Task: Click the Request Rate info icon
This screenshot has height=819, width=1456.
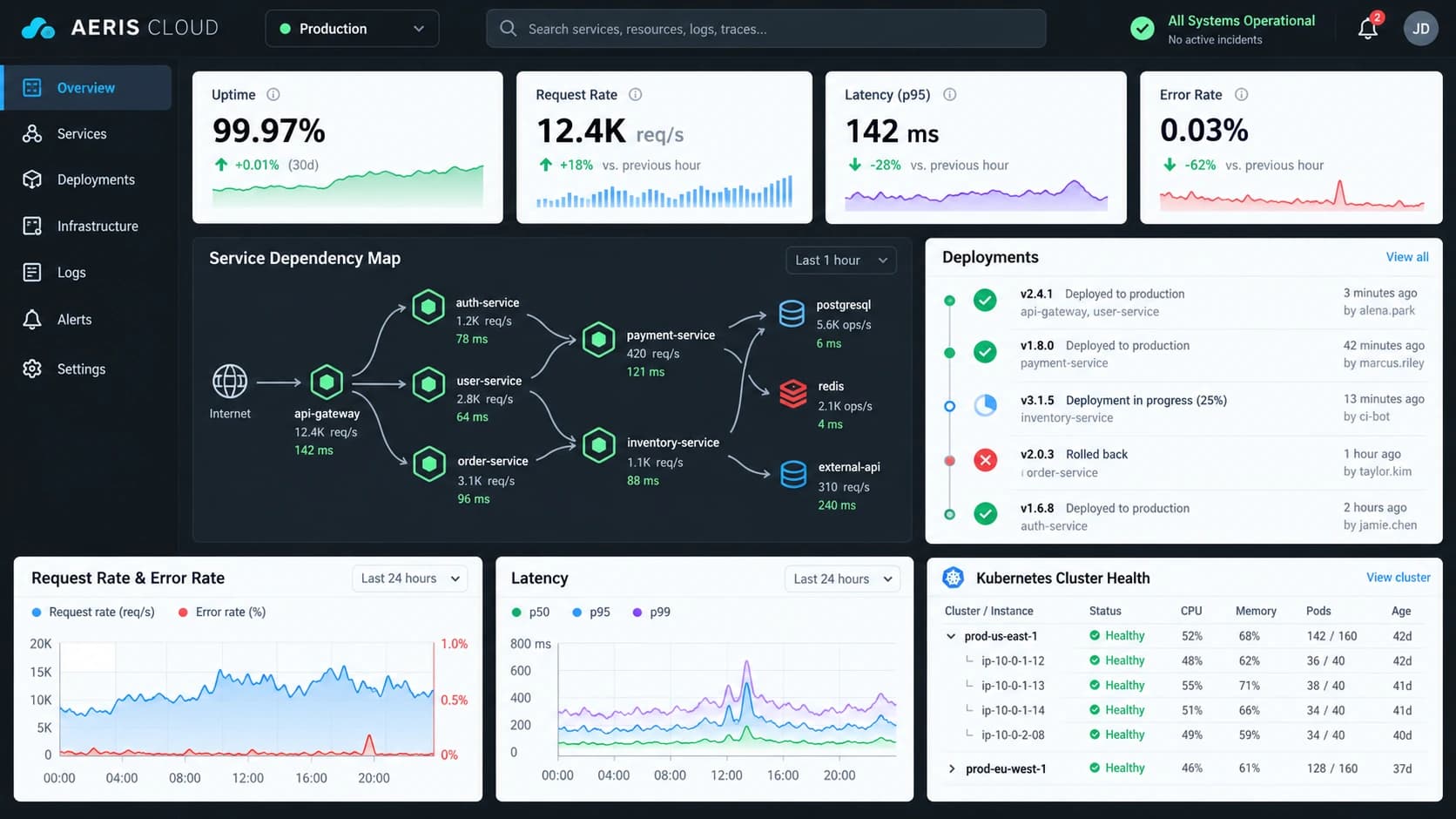Action: (x=636, y=94)
